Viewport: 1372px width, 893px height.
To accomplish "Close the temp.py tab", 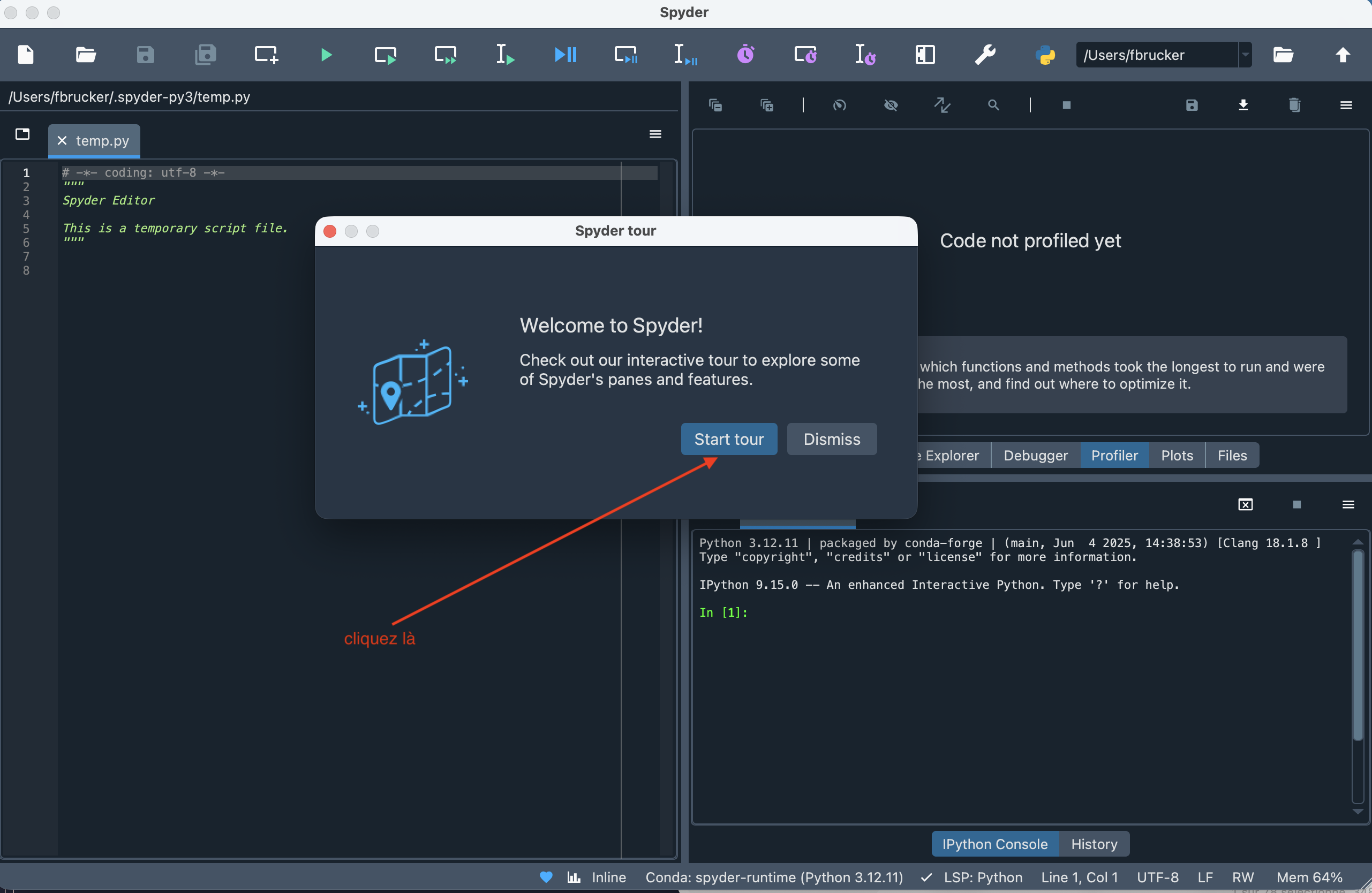I will click(62, 141).
